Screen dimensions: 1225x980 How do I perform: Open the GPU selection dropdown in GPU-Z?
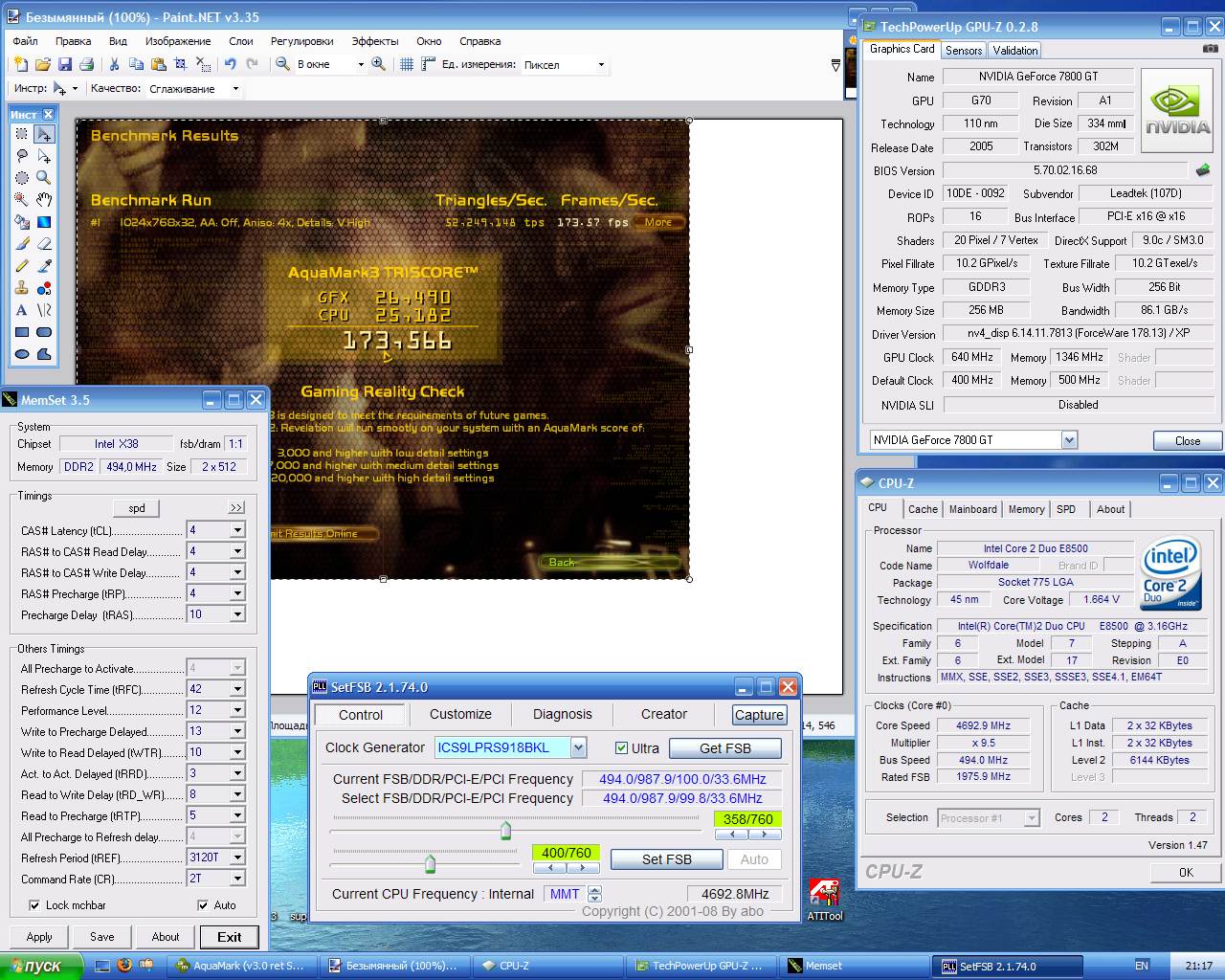[x=1069, y=440]
